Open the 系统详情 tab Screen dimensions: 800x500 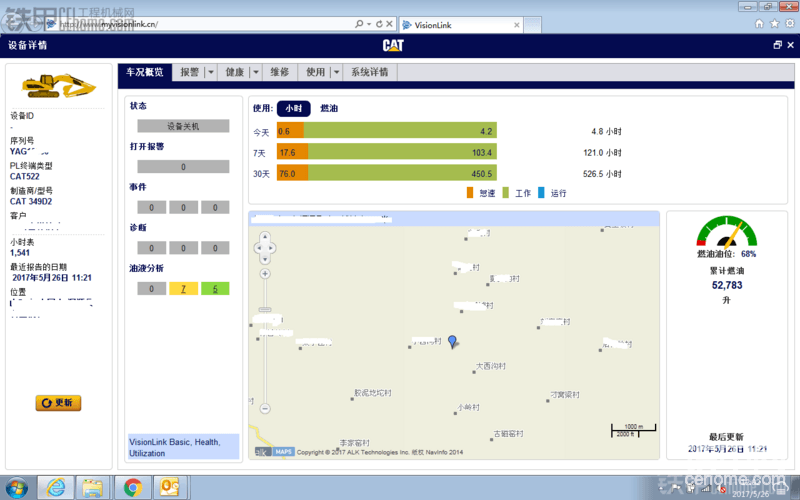pyautogui.click(x=370, y=72)
